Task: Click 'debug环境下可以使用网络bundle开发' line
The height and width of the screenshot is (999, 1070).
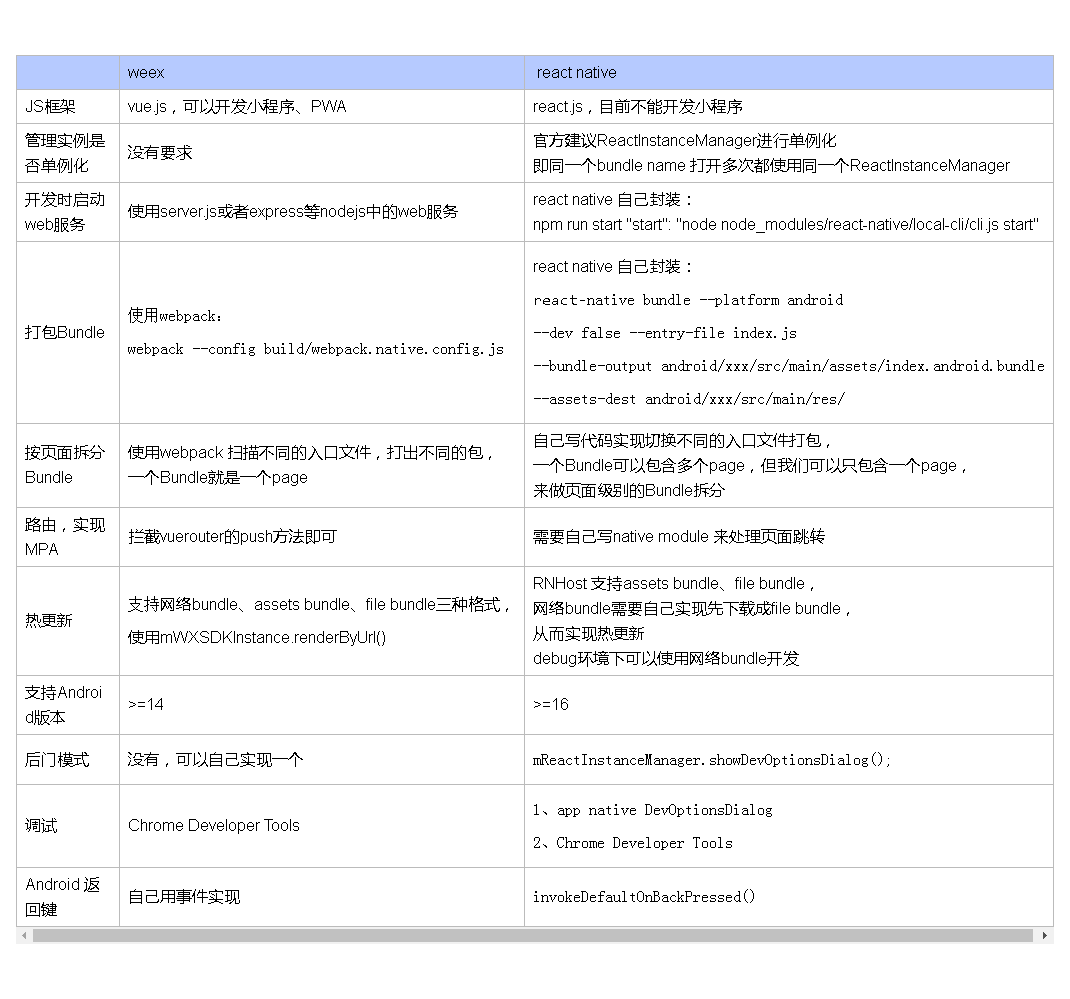Action: point(666,659)
